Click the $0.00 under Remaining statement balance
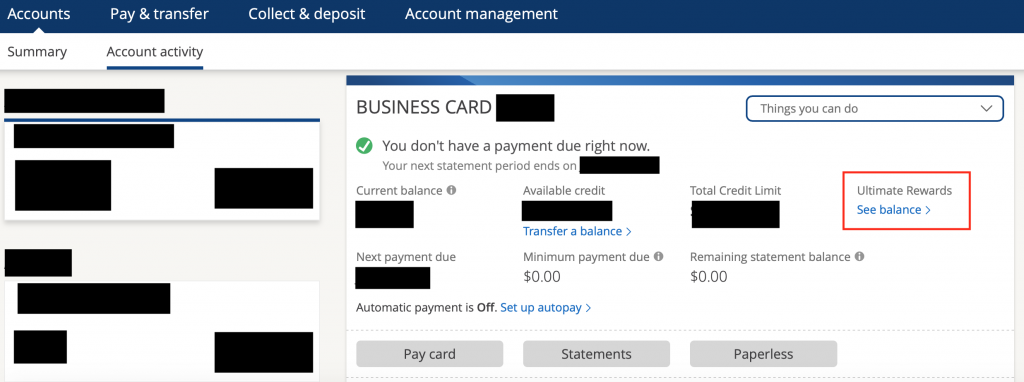Screen dimensions: 1024x382 pyautogui.click(x=709, y=277)
